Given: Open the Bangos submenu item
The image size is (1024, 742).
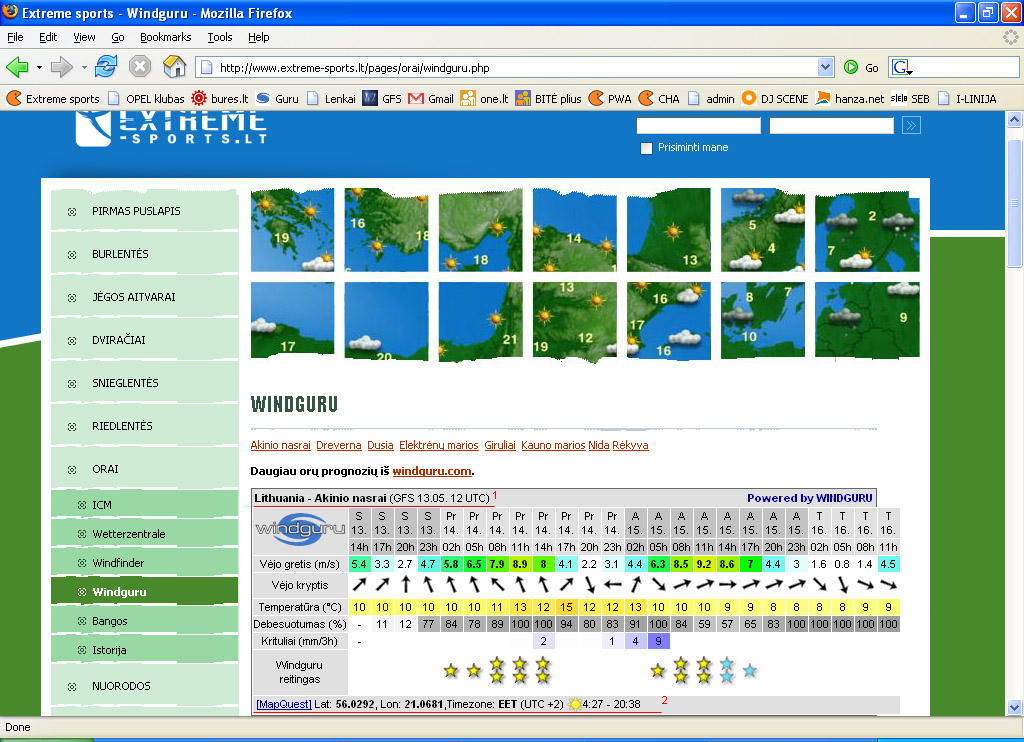Looking at the screenshot, I should (x=144, y=621).
